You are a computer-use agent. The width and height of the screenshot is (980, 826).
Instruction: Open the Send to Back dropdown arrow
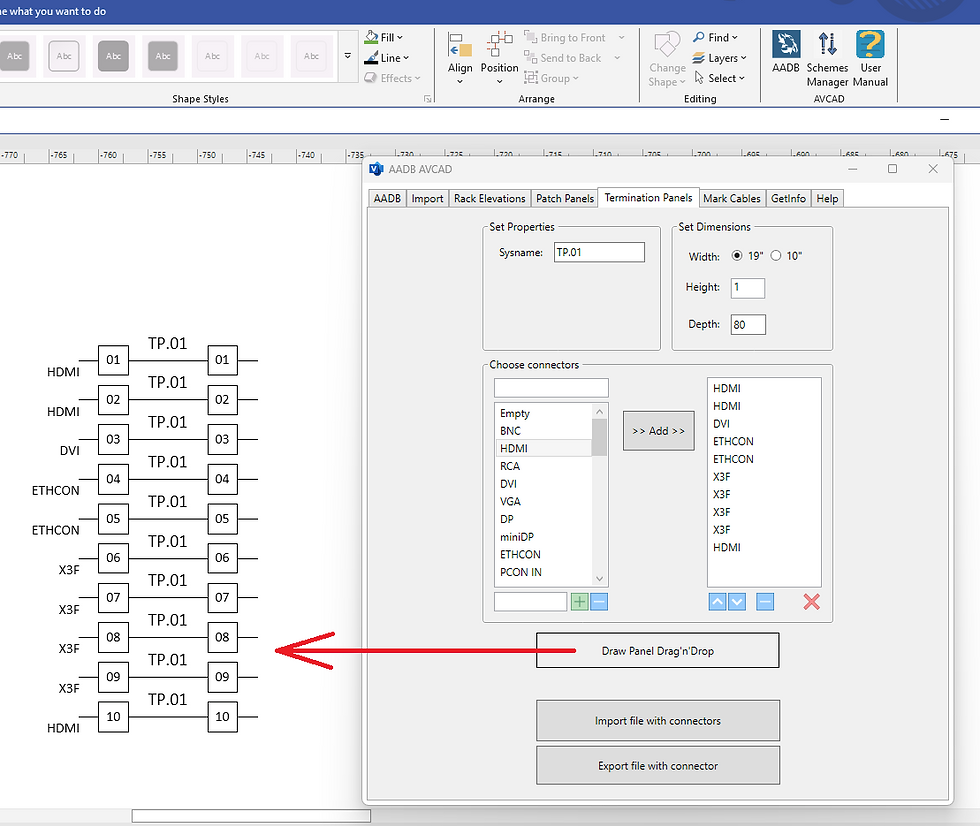click(617, 57)
